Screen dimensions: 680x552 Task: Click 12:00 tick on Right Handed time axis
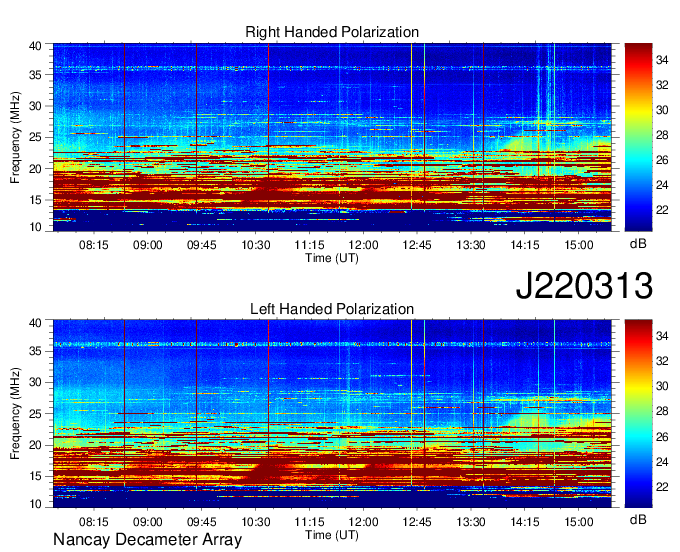(x=363, y=245)
